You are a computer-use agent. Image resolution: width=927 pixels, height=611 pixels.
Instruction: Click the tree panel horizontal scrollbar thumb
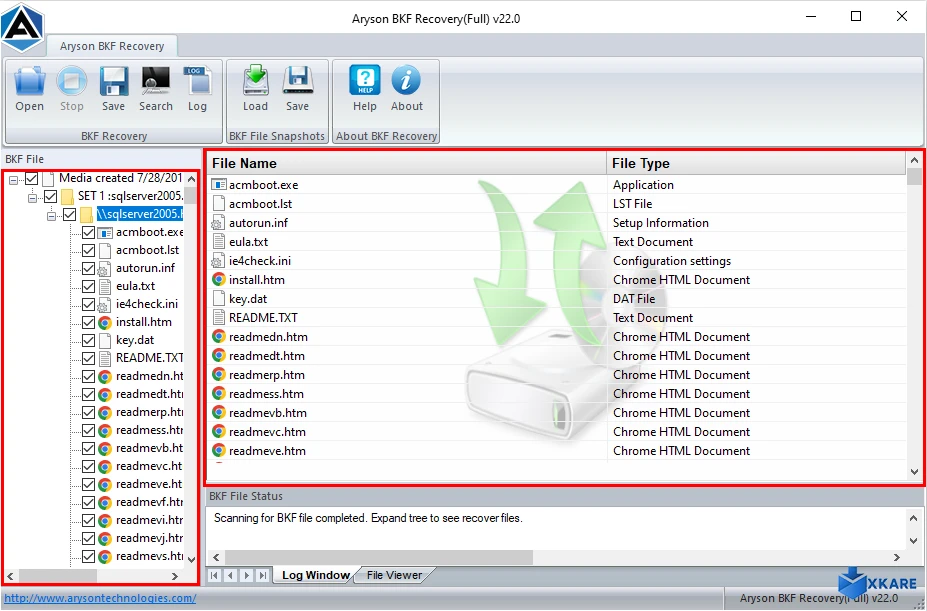[59, 576]
